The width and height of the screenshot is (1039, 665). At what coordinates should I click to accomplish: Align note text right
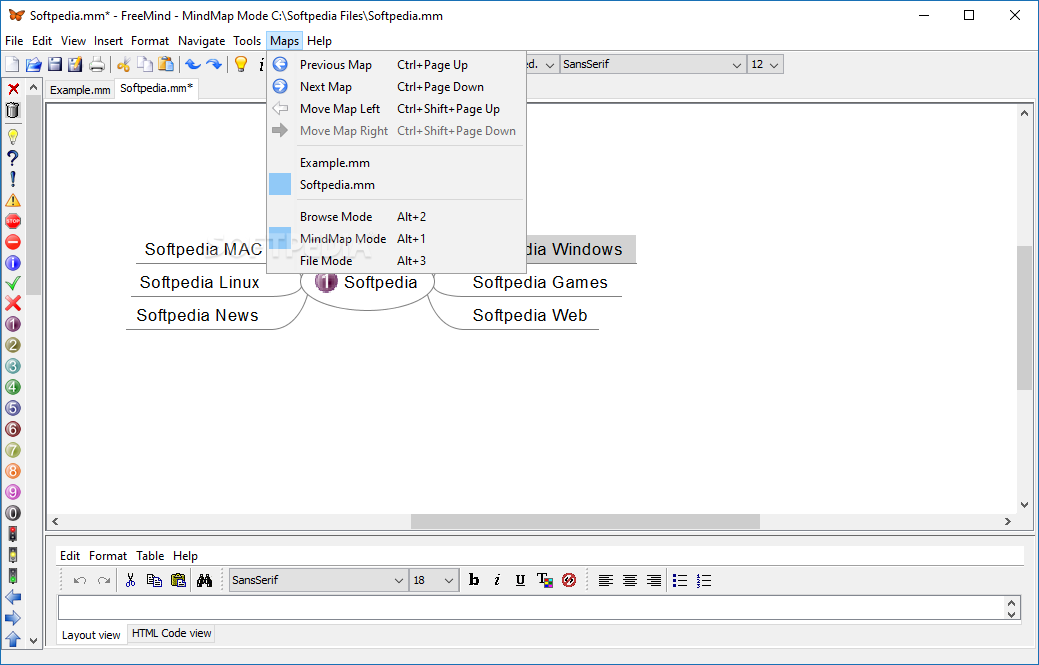pyautogui.click(x=653, y=580)
